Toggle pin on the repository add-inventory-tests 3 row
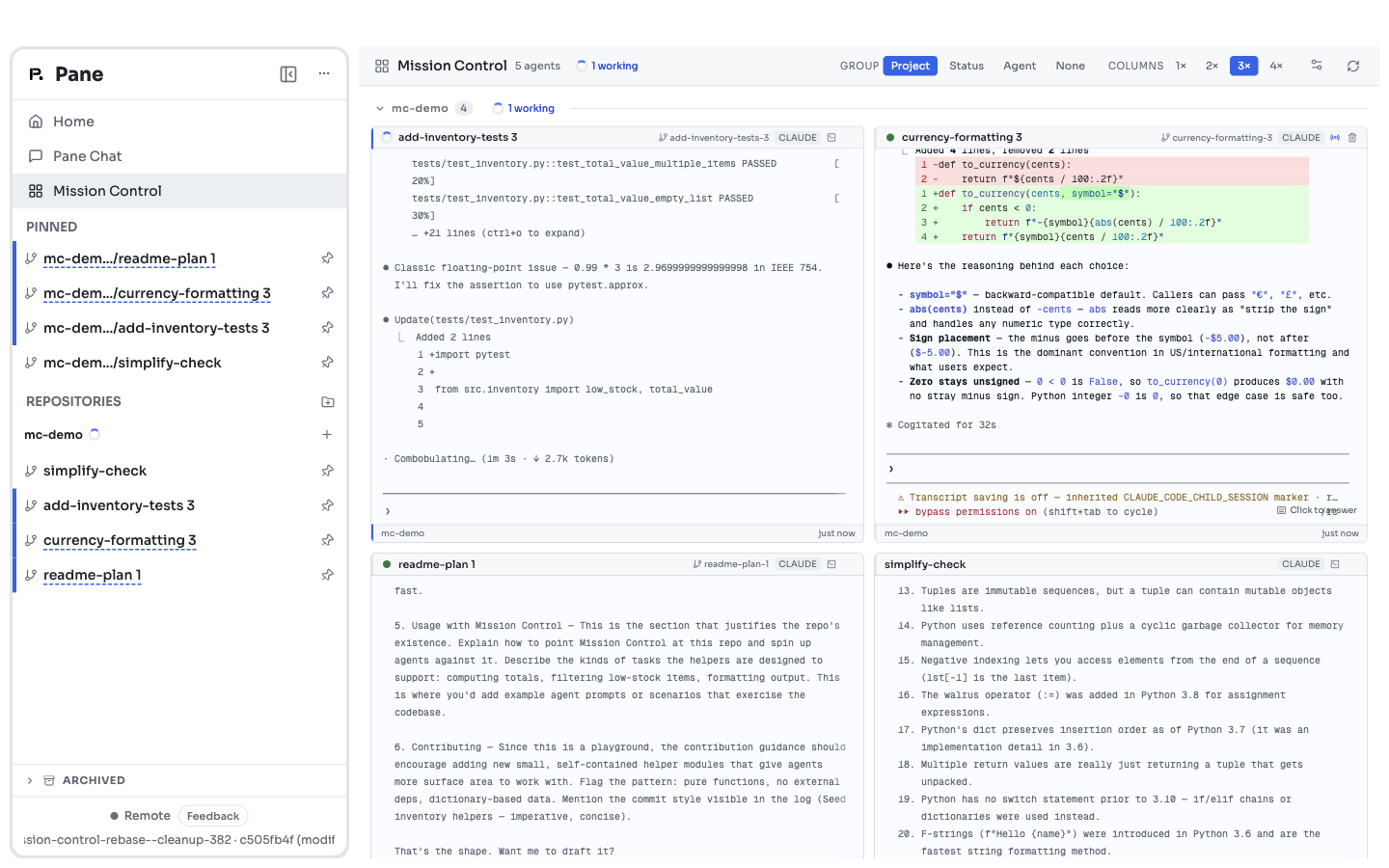The width and height of the screenshot is (1389, 868). point(328,505)
